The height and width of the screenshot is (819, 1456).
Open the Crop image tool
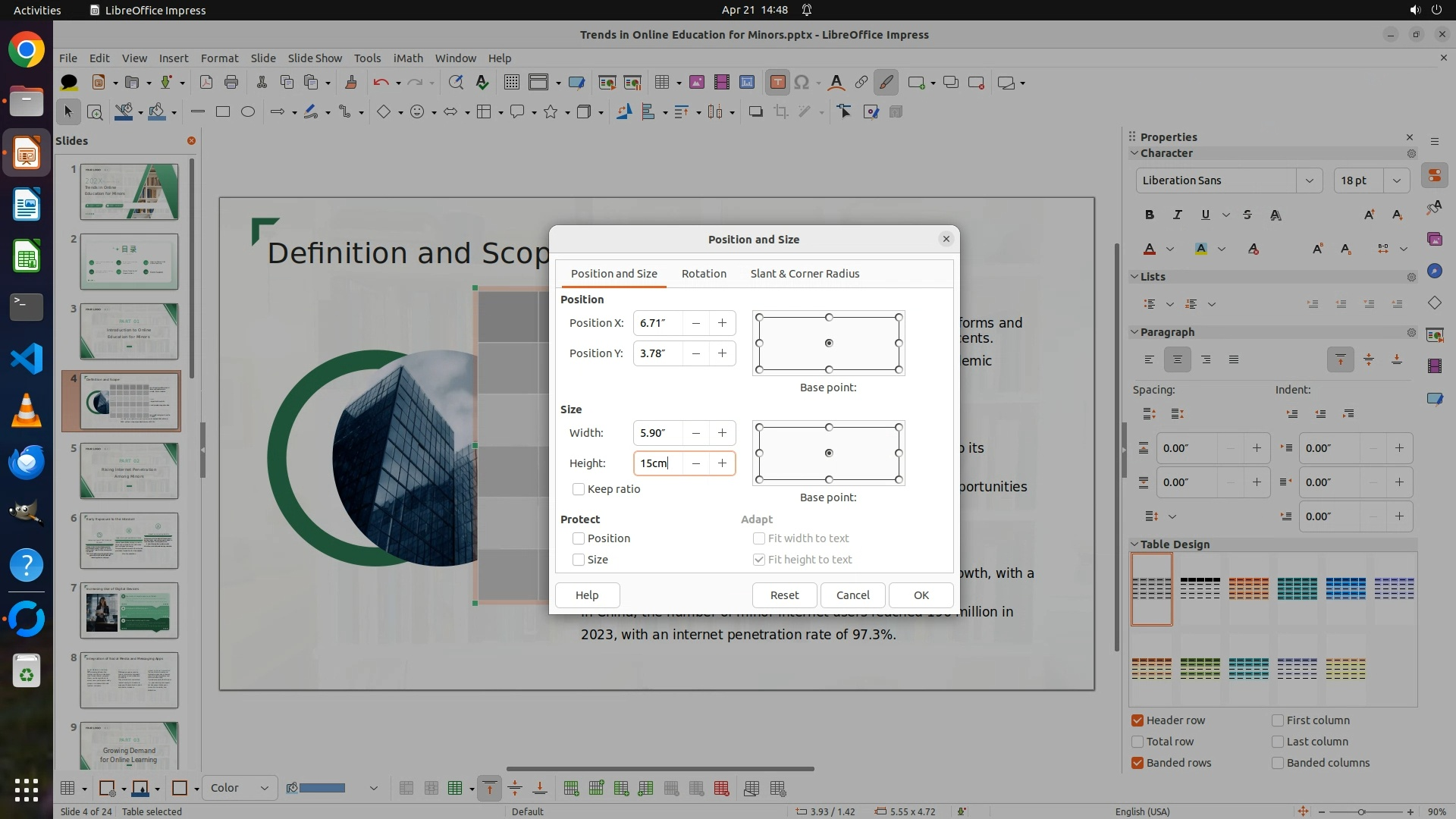point(780,112)
